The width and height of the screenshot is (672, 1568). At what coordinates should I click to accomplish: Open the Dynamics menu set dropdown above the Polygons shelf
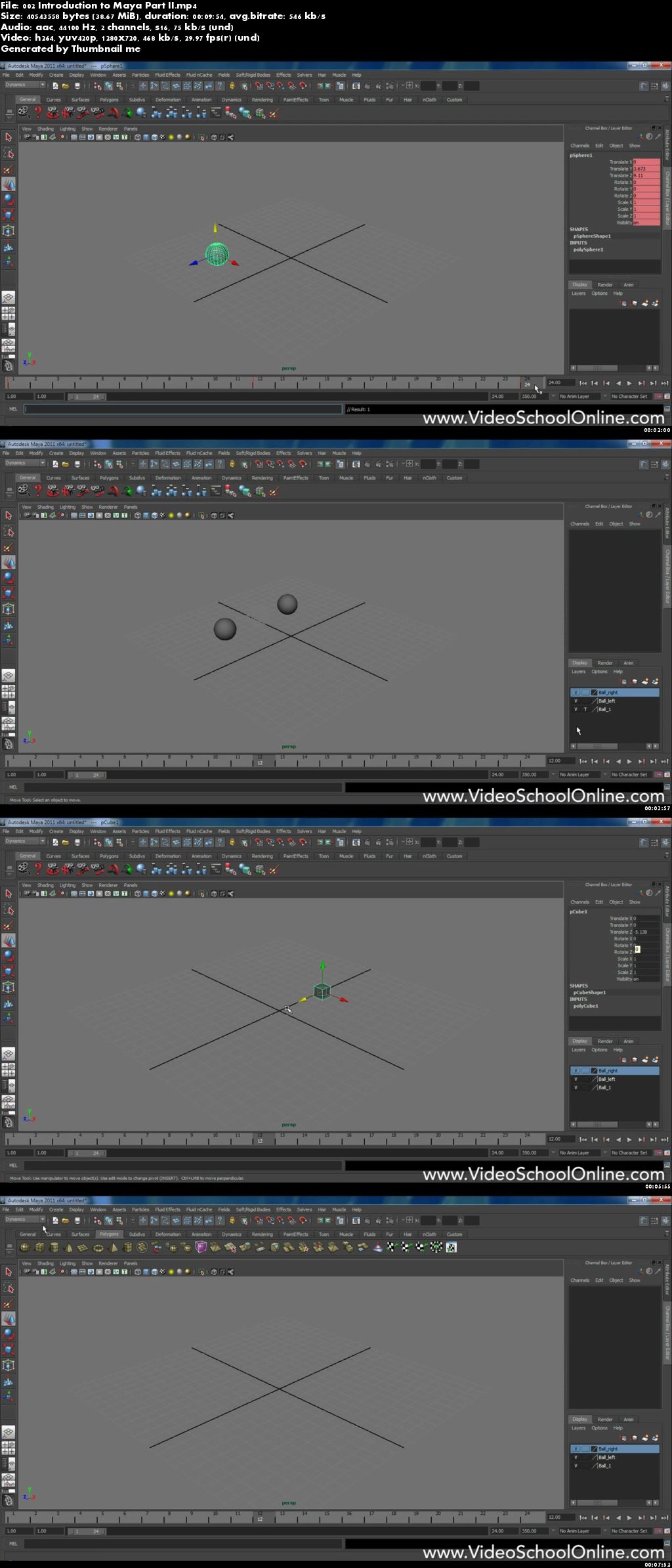[25, 1219]
